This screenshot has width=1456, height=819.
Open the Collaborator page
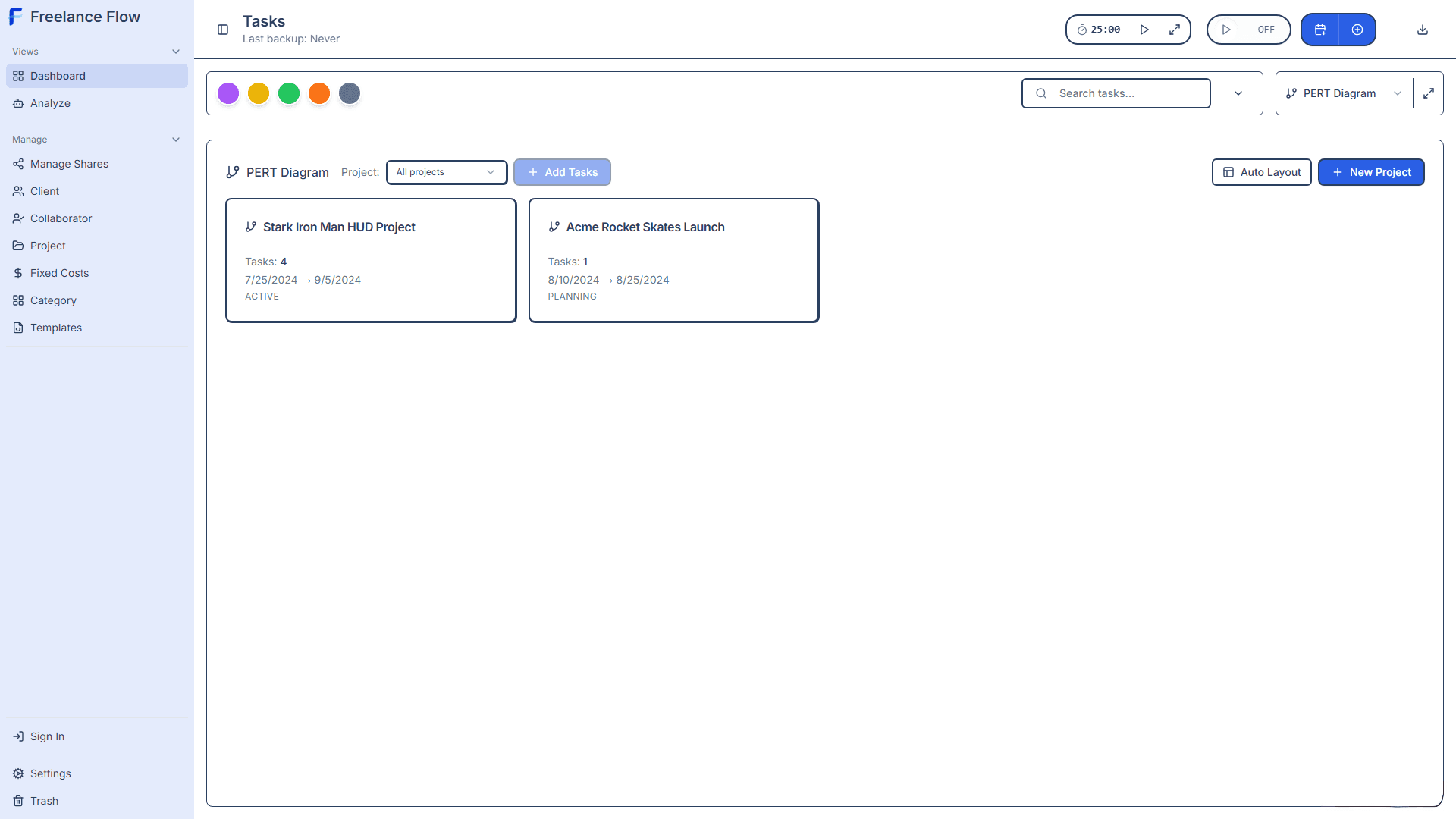point(97,218)
